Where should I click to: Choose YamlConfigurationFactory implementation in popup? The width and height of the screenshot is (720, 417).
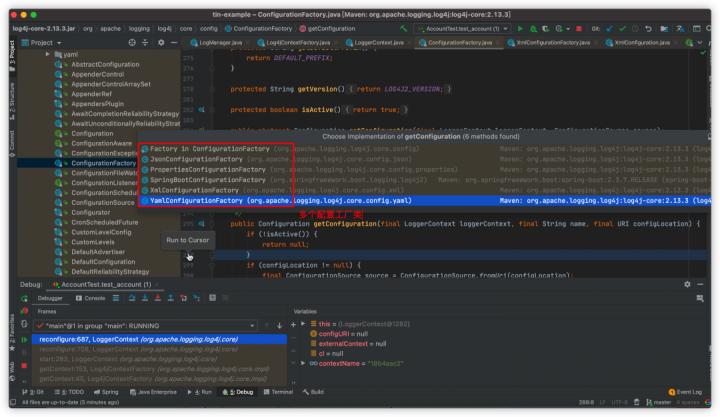tap(425, 201)
